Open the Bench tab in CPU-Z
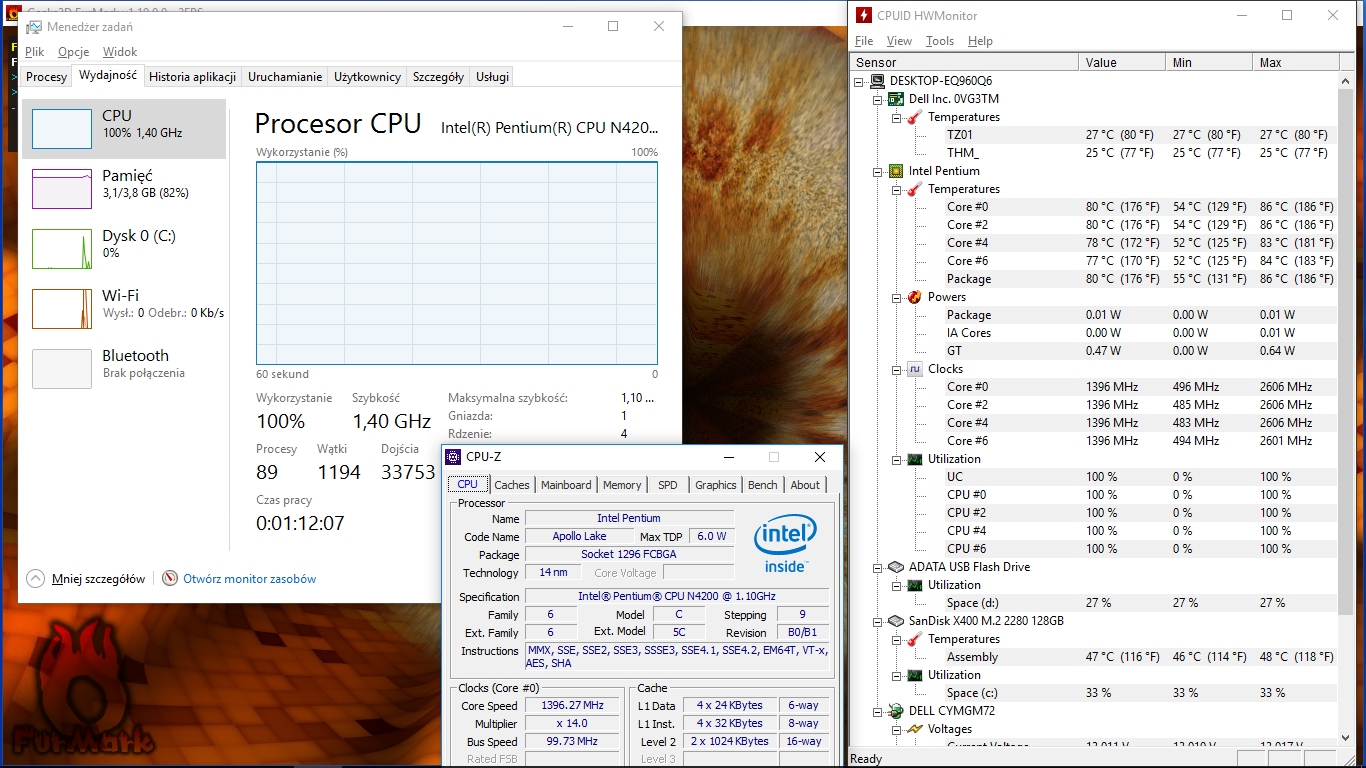1366x768 pixels. (x=763, y=485)
